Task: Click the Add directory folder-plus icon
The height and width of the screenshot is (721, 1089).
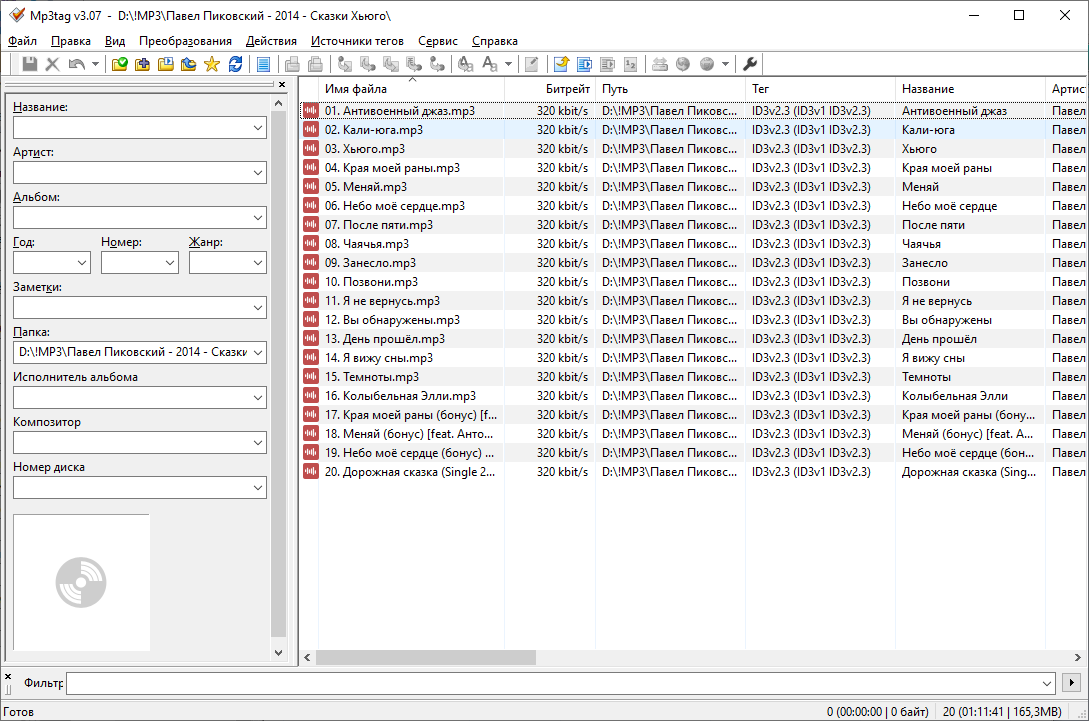Action: pos(142,64)
